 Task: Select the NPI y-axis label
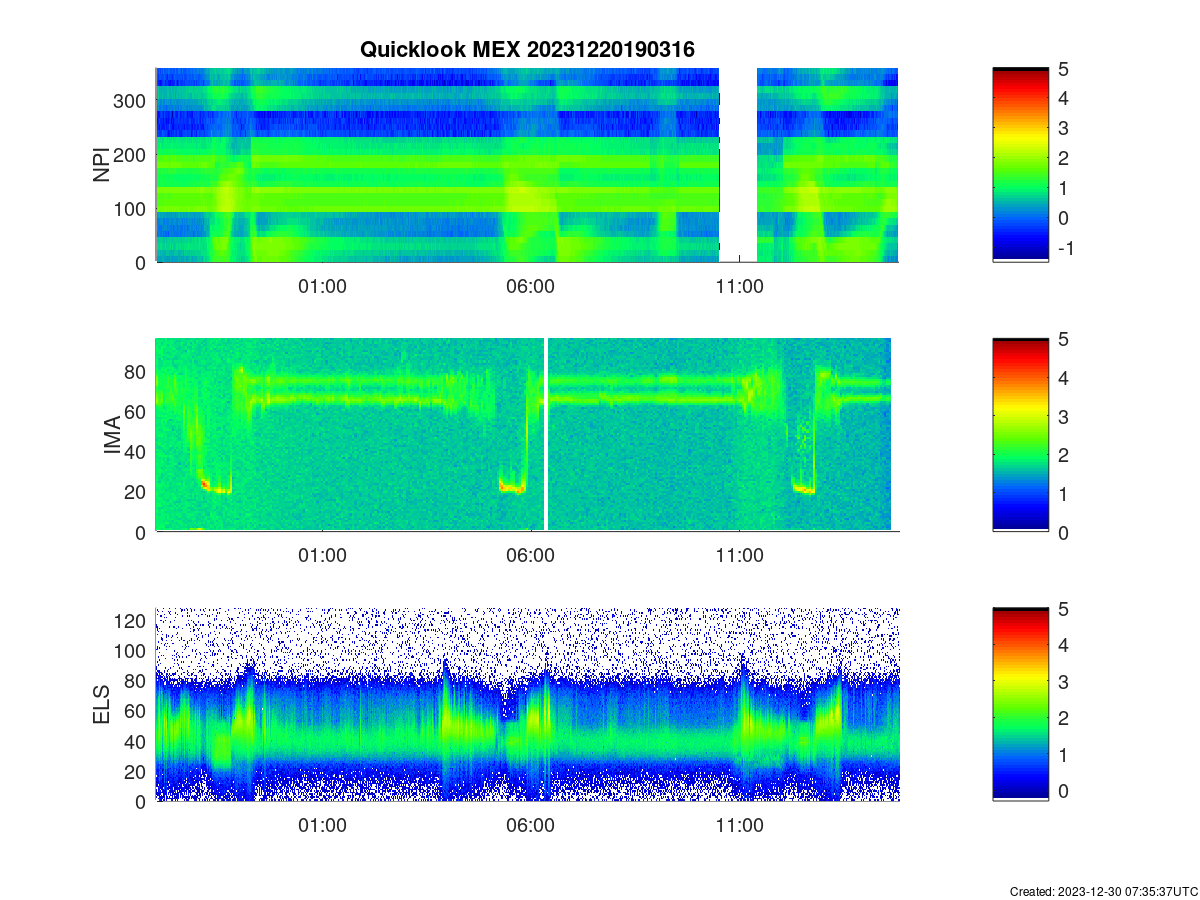click(101, 165)
